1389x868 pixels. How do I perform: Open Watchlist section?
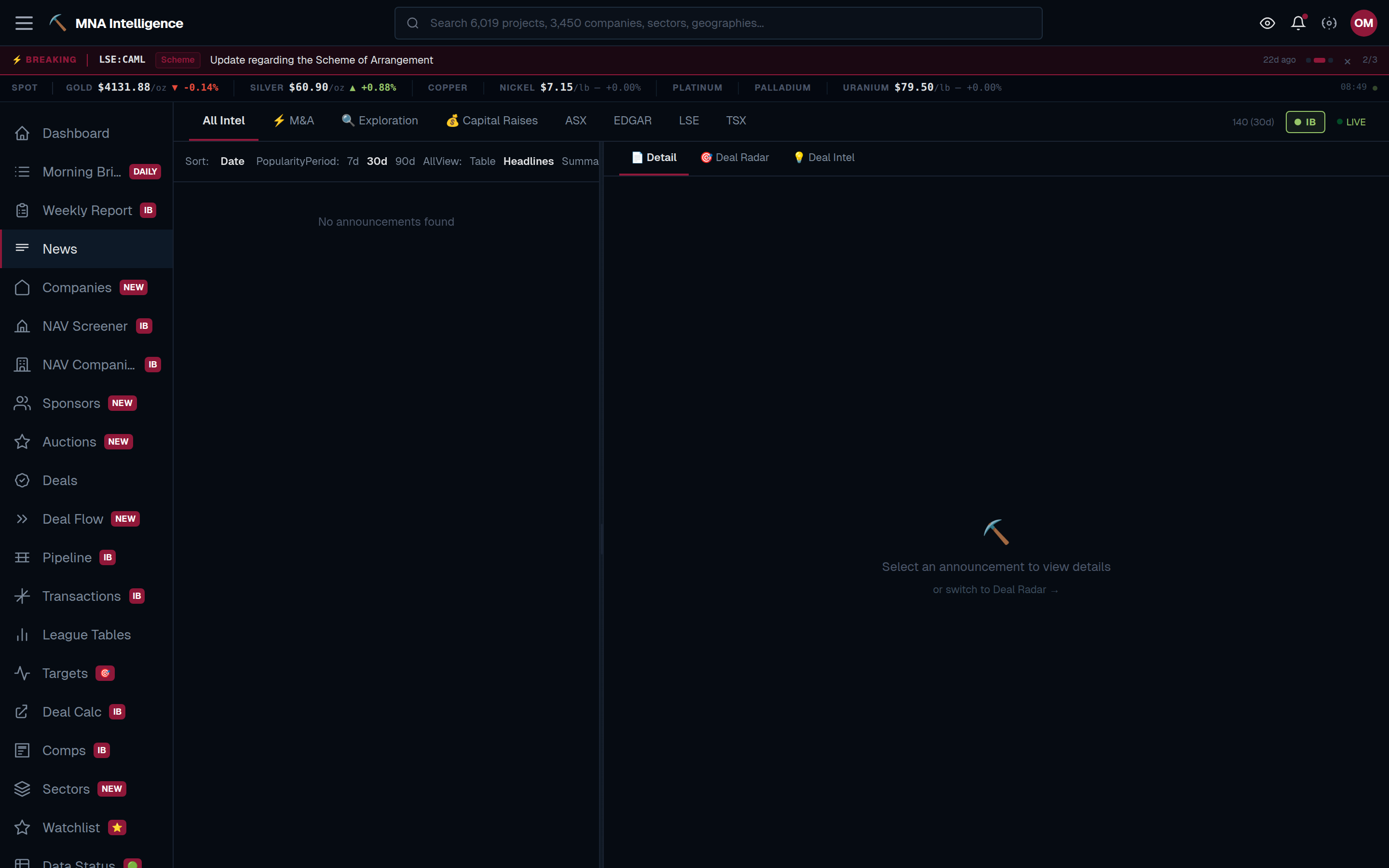tap(87, 827)
